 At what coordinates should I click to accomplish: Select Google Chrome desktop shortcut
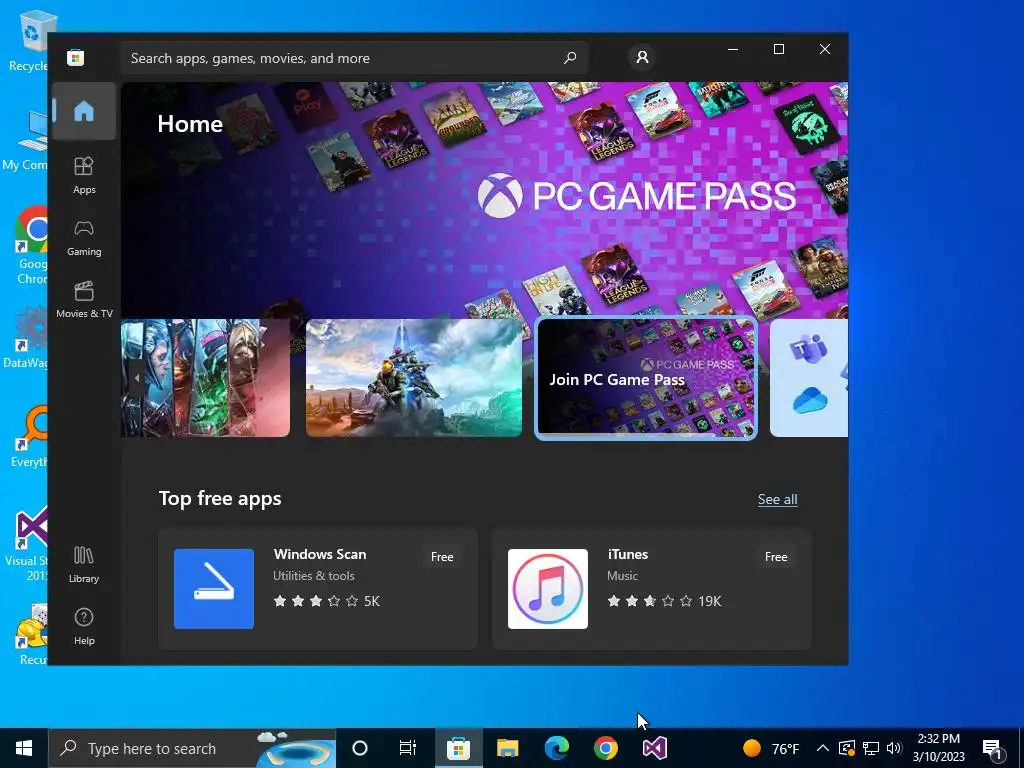tap(30, 246)
